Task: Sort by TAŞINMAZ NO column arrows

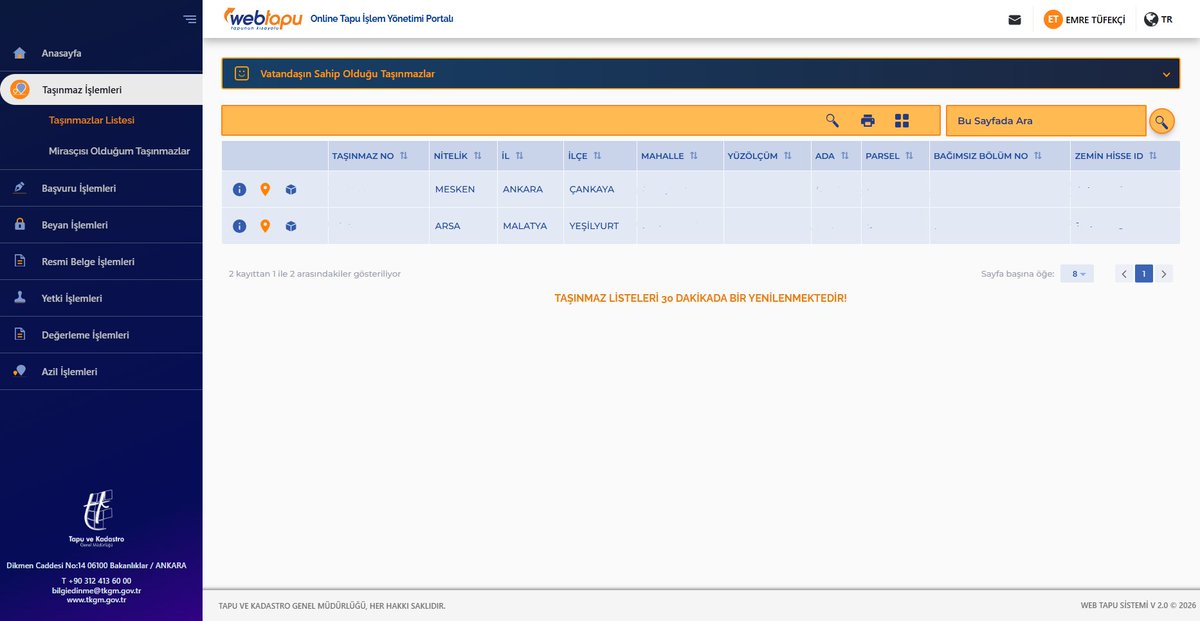Action: click(x=404, y=156)
